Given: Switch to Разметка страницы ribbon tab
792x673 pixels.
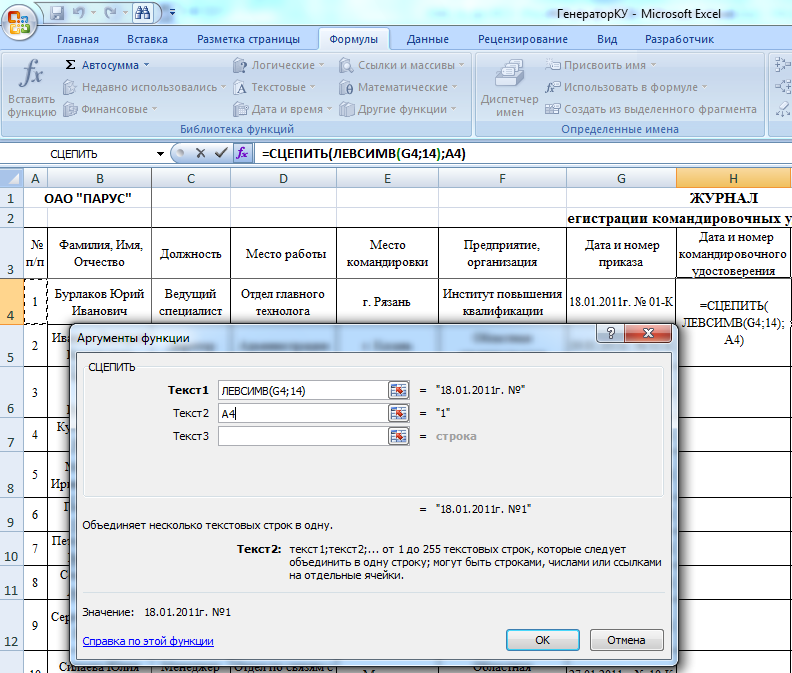Looking at the screenshot, I should pyautogui.click(x=248, y=39).
